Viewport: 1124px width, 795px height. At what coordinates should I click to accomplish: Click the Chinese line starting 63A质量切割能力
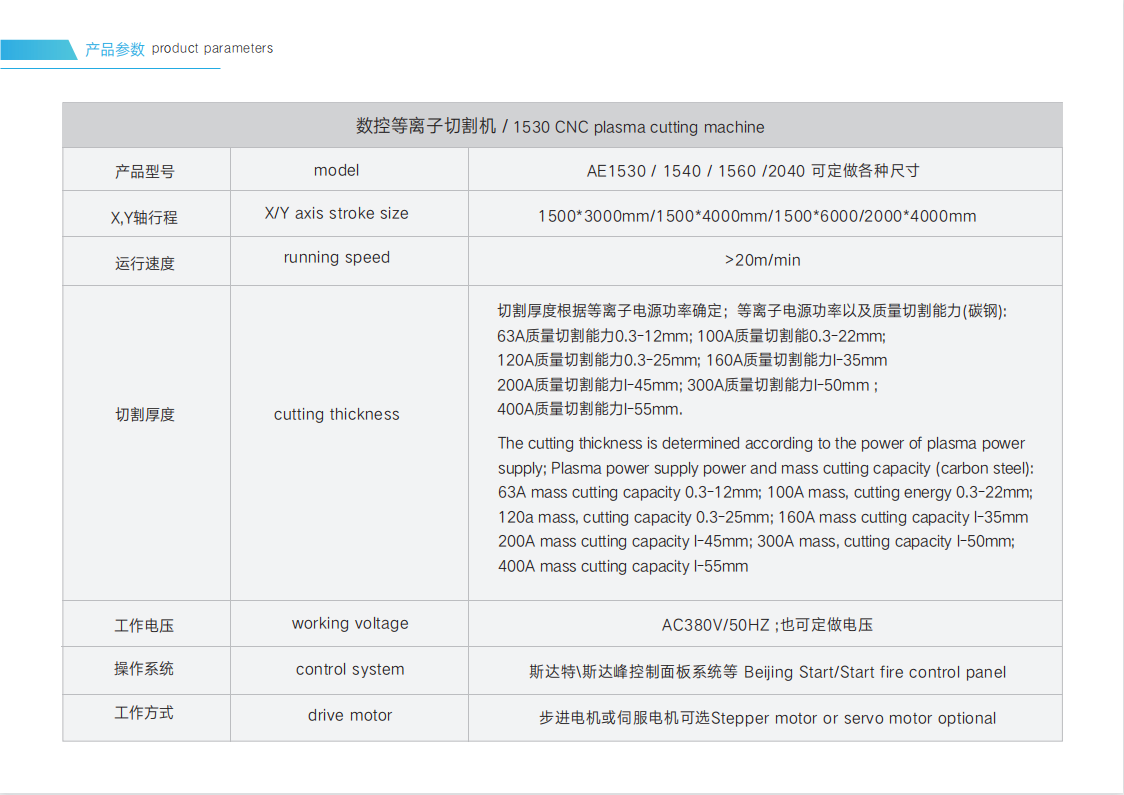[x=691, y=336]
